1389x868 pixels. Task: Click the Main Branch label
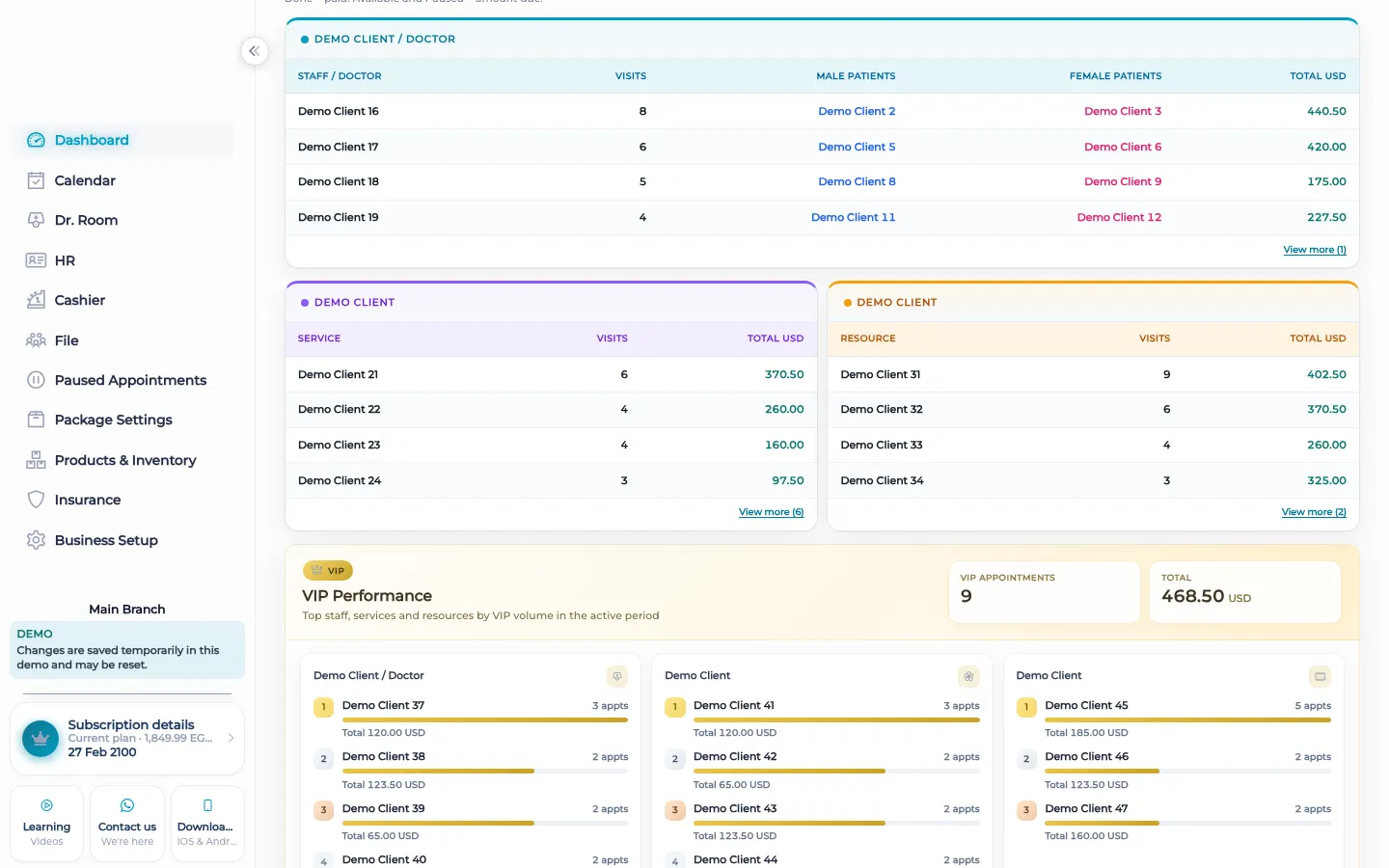point(127,610)
